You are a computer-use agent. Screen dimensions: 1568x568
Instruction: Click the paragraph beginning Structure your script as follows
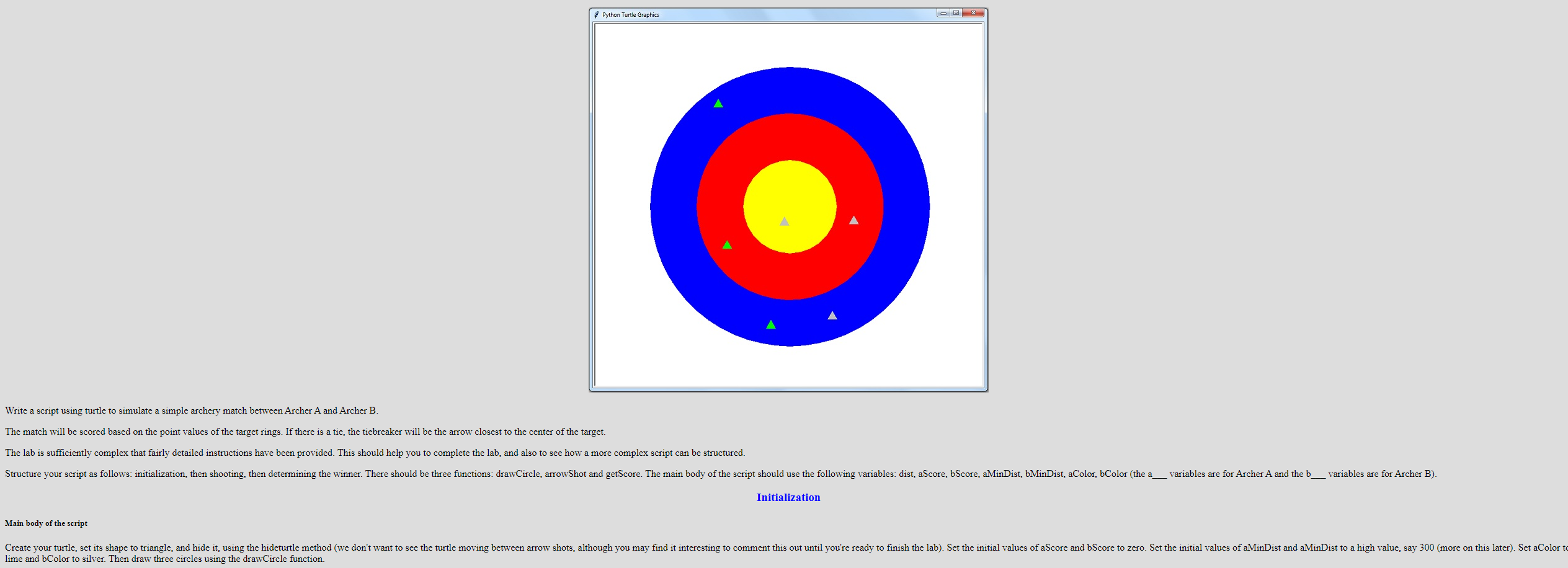coord(721,474)
